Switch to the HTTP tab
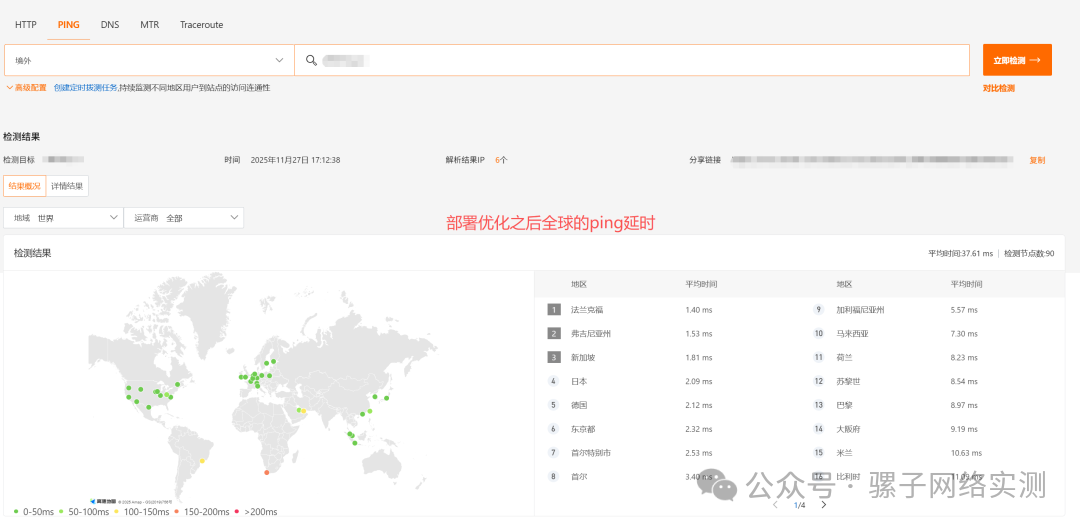The height and width of the screenshot is (528, 1080). pyautogui.click(x=25, y=24)
